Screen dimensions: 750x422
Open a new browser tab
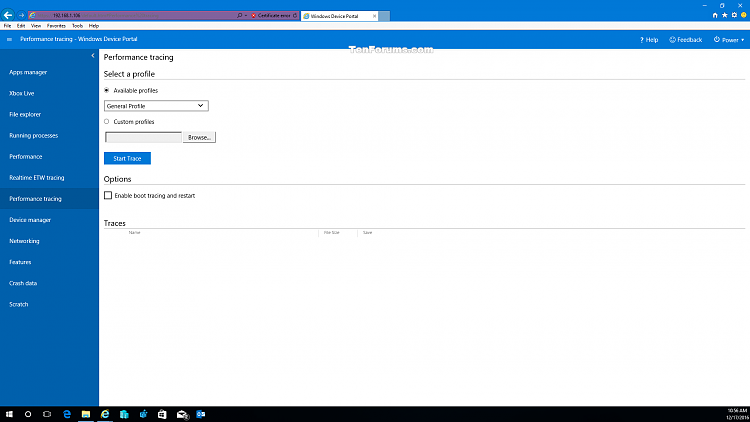pyautogui.click(x=385, y=16)
